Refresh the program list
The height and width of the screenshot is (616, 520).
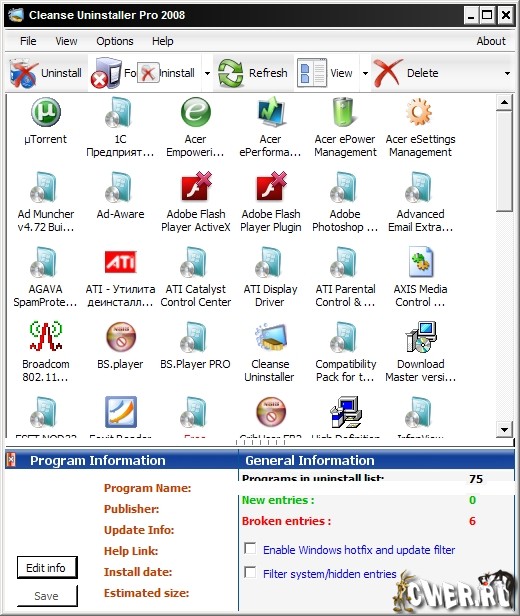coord(254,73)
